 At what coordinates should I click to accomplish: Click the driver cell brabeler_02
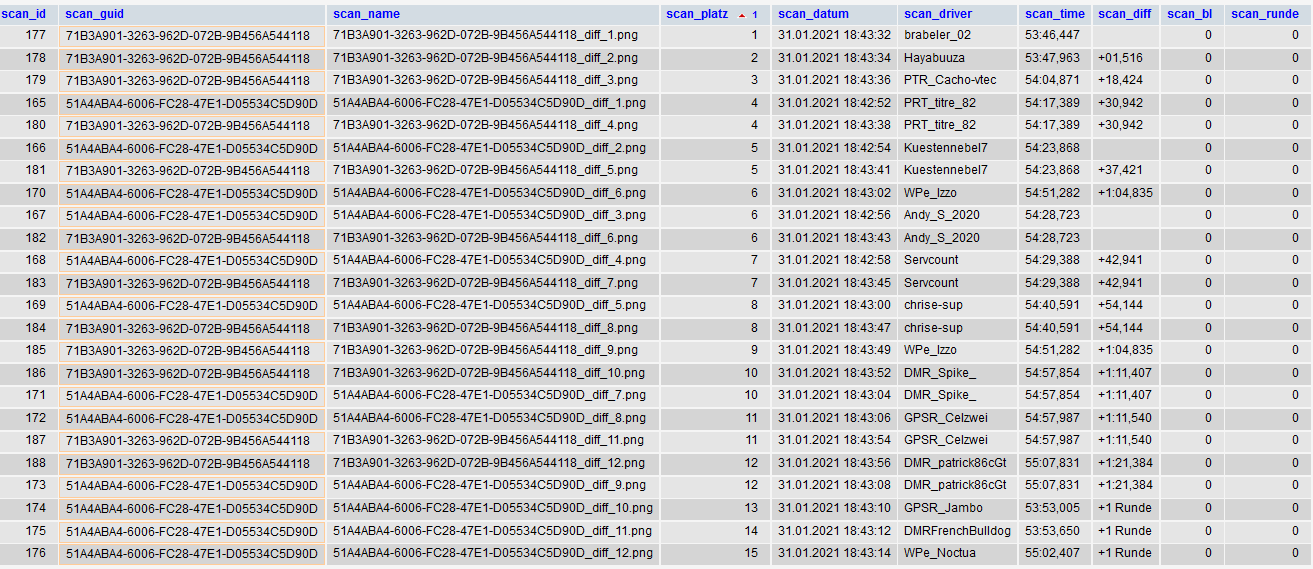[x=937, y=35]
